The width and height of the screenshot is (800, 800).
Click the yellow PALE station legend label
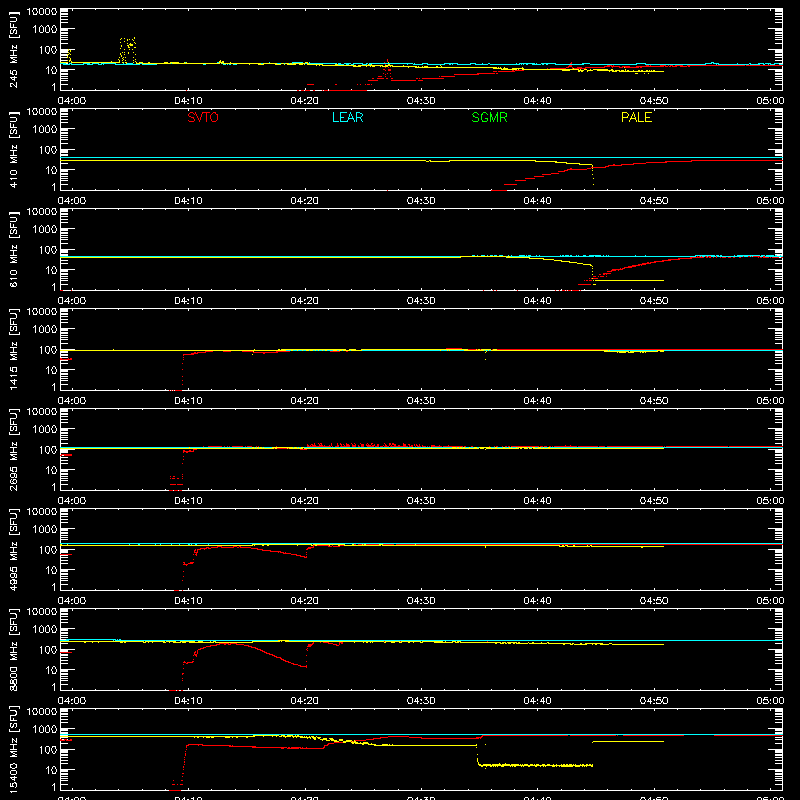tap(636, 117)
